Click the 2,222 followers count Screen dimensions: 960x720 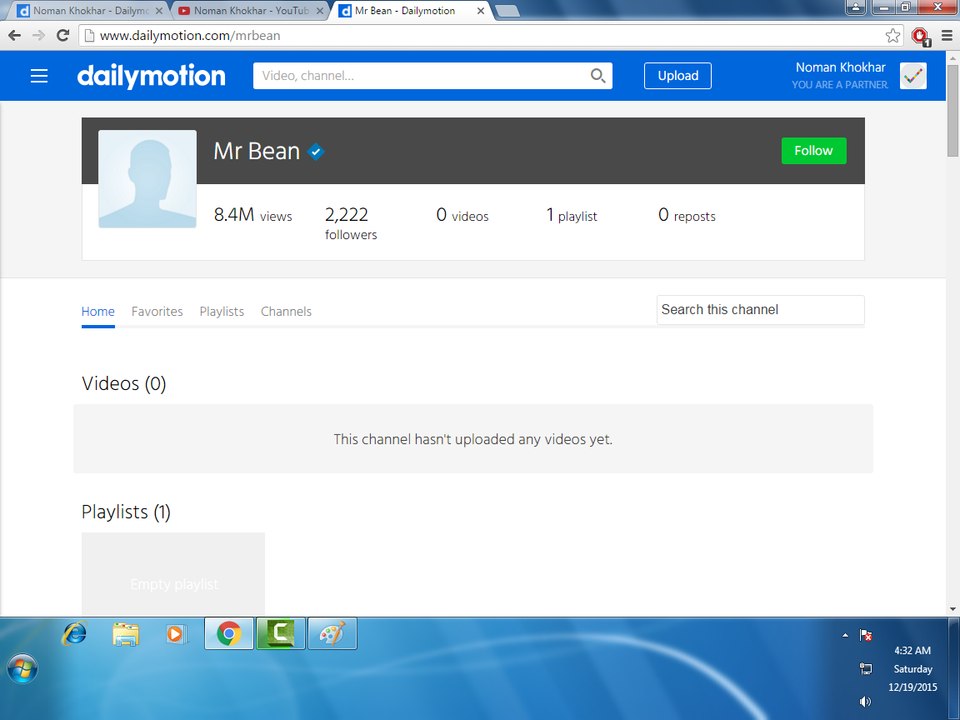tap(351, 223)
